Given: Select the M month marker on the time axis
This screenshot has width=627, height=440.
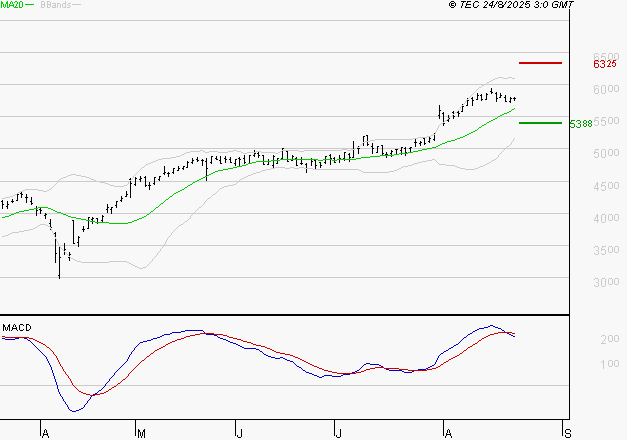Looking at the screenshot, I should (141, 433).
